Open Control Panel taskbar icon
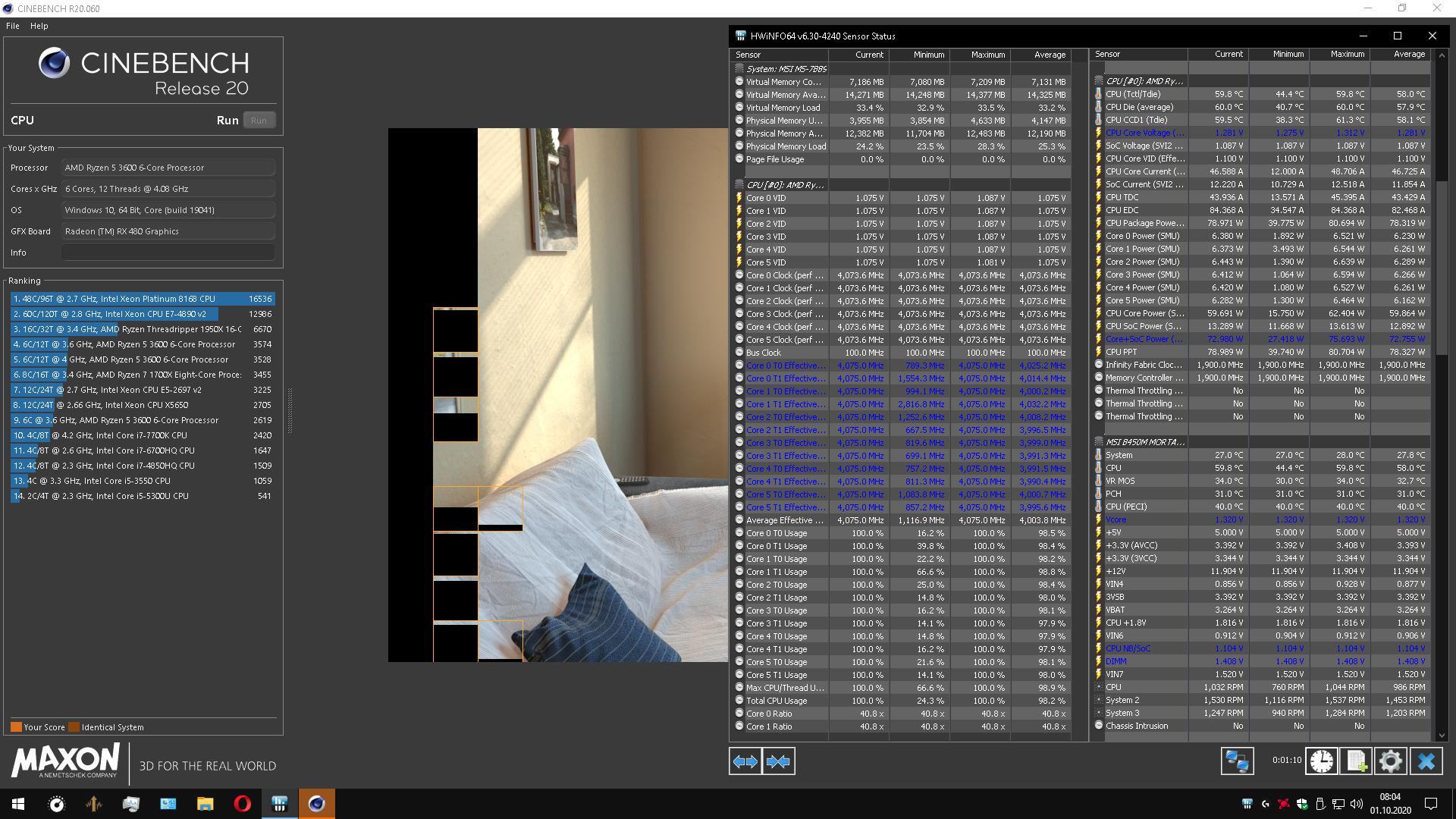 168,804
